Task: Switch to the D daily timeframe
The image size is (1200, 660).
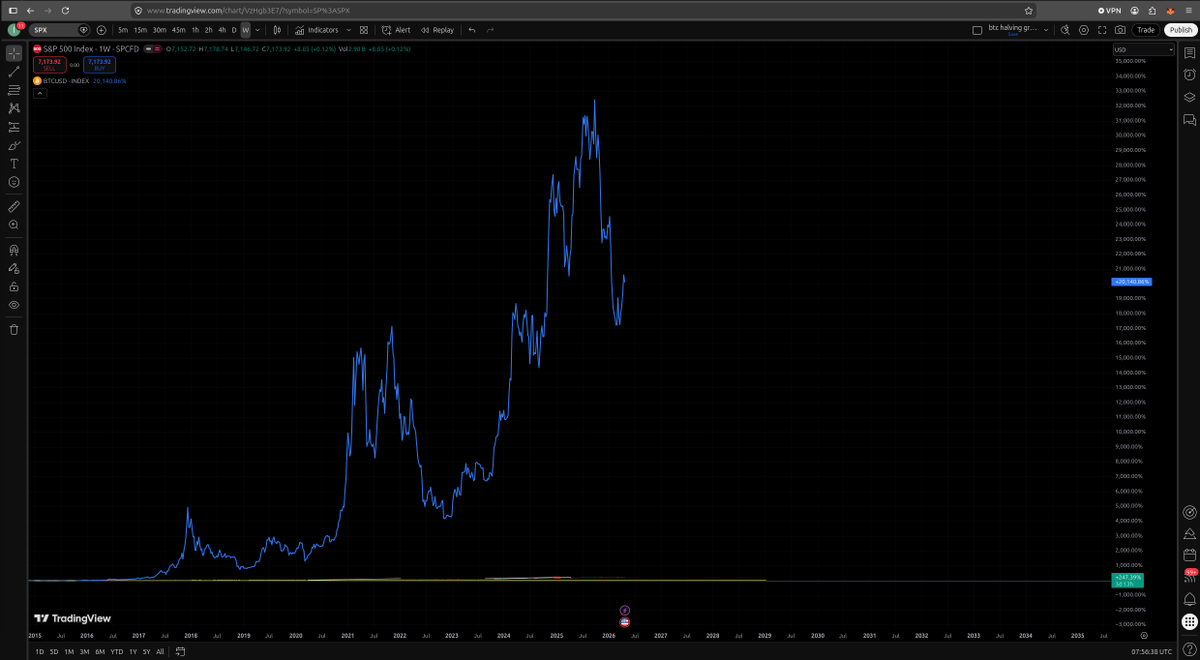Action: point(234,30)
